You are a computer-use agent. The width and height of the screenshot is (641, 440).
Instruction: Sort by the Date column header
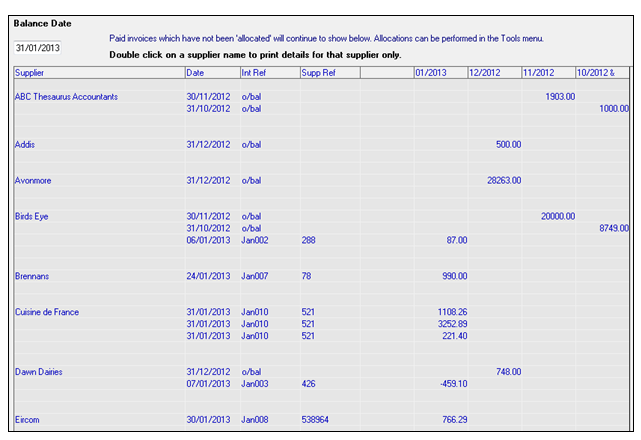[x=213, y=73]
